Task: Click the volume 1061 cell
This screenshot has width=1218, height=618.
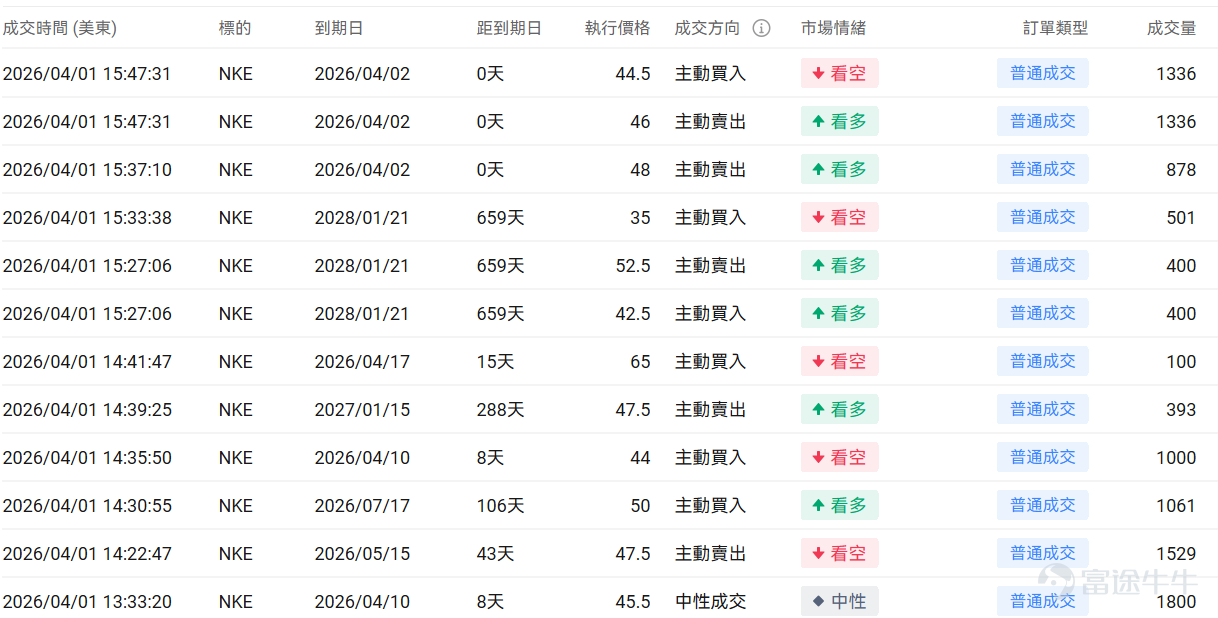Action: tap(1176, 506)
